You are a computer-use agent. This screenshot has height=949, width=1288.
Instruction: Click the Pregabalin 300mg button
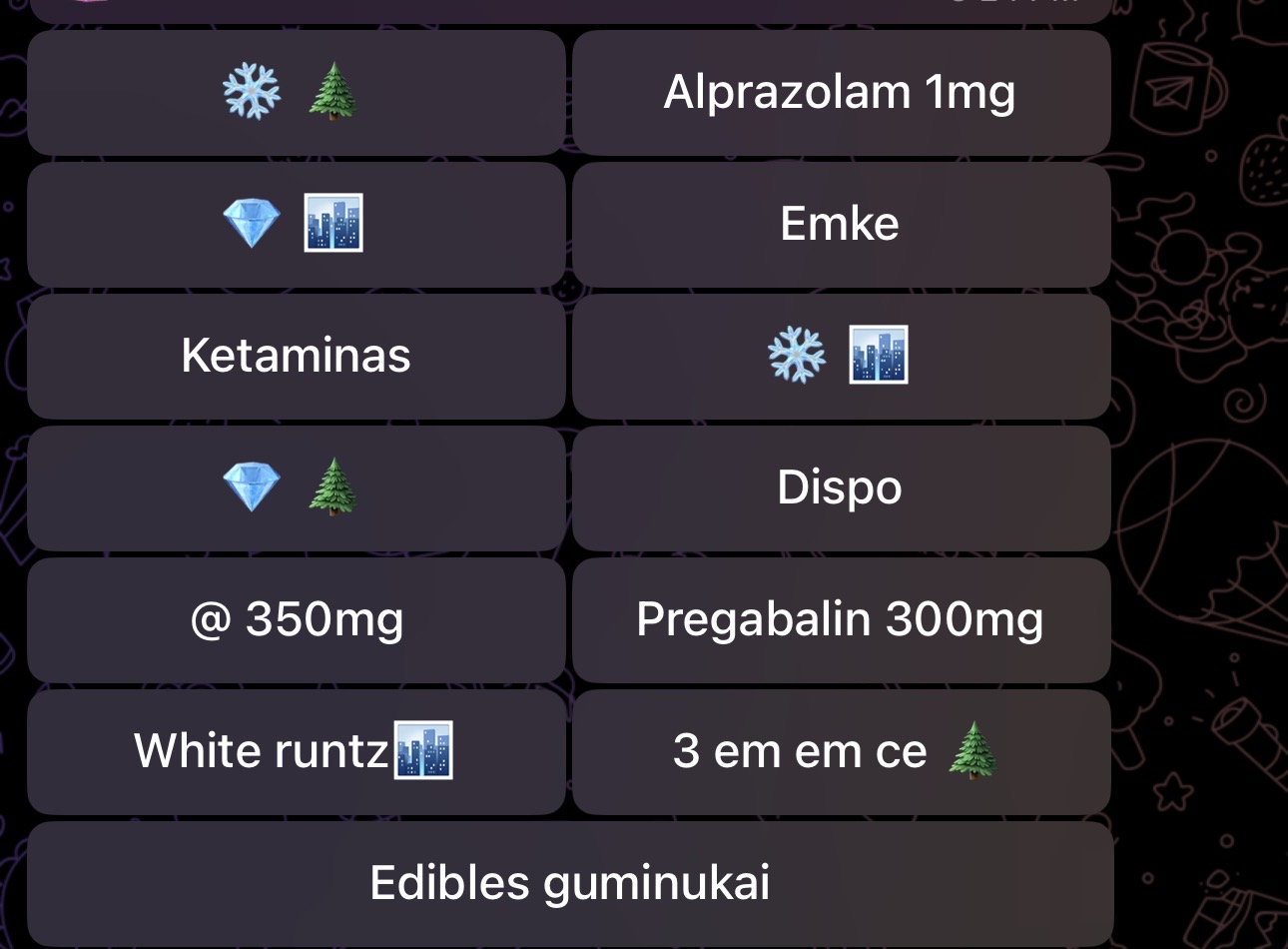click(842, 620)
